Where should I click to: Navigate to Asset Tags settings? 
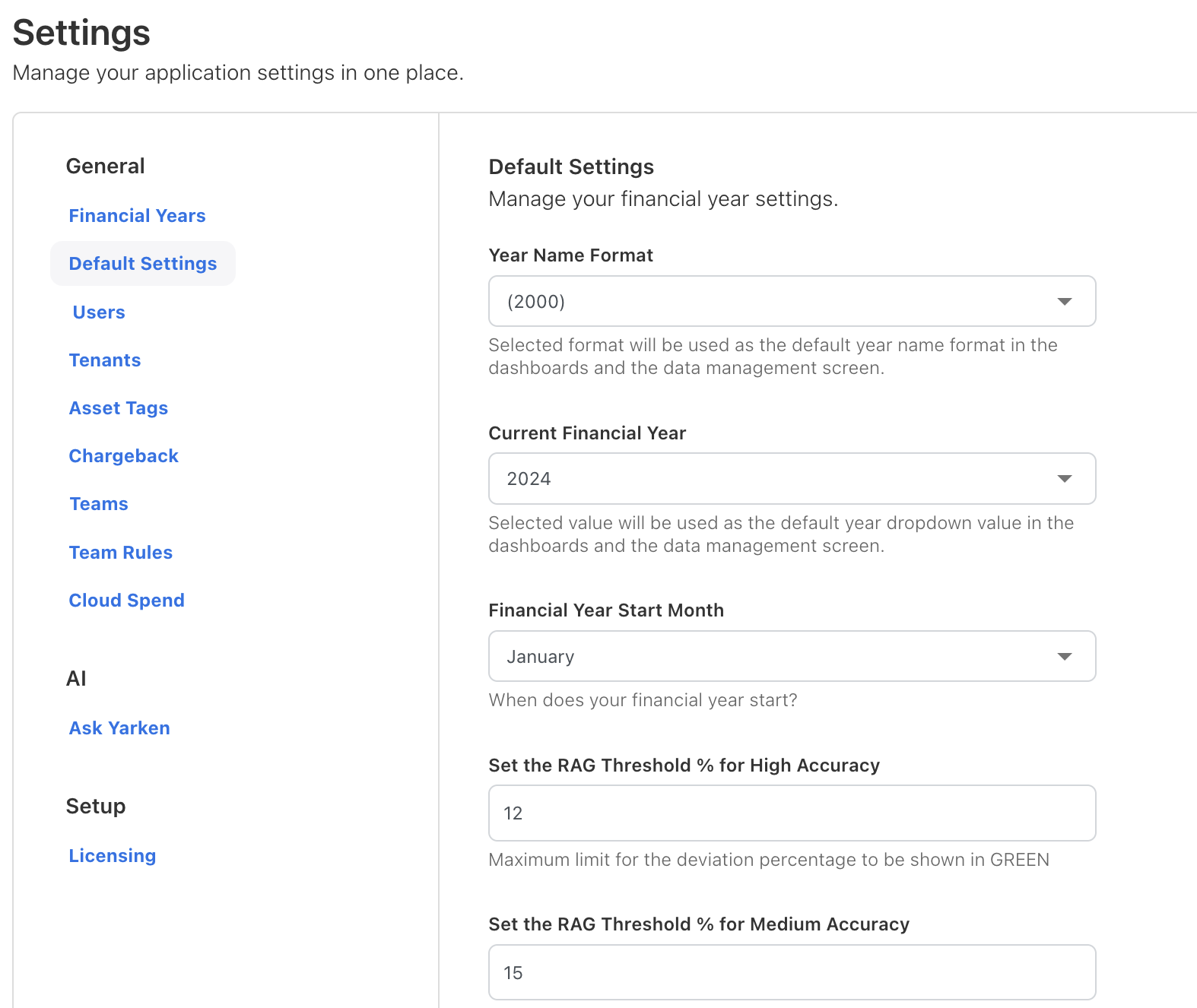(119, 408)
